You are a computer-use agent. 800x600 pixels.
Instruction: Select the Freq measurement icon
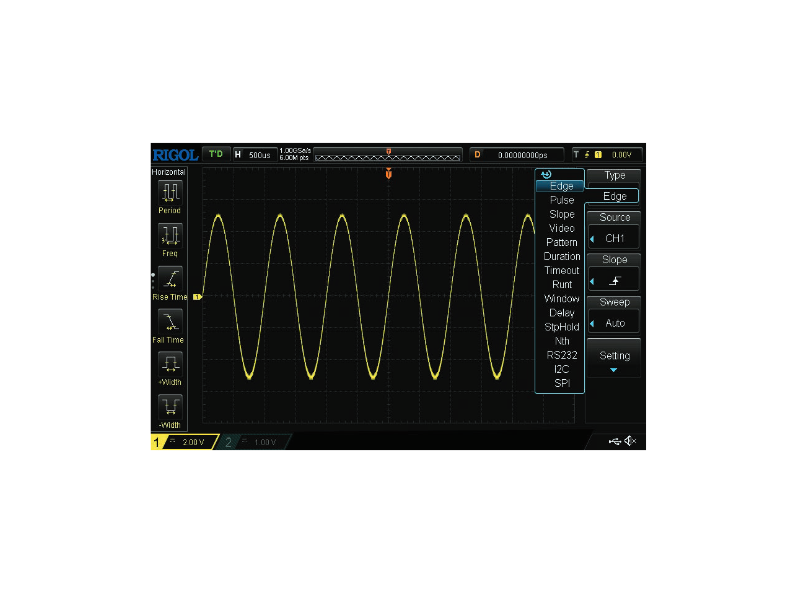tap(170, 235)
